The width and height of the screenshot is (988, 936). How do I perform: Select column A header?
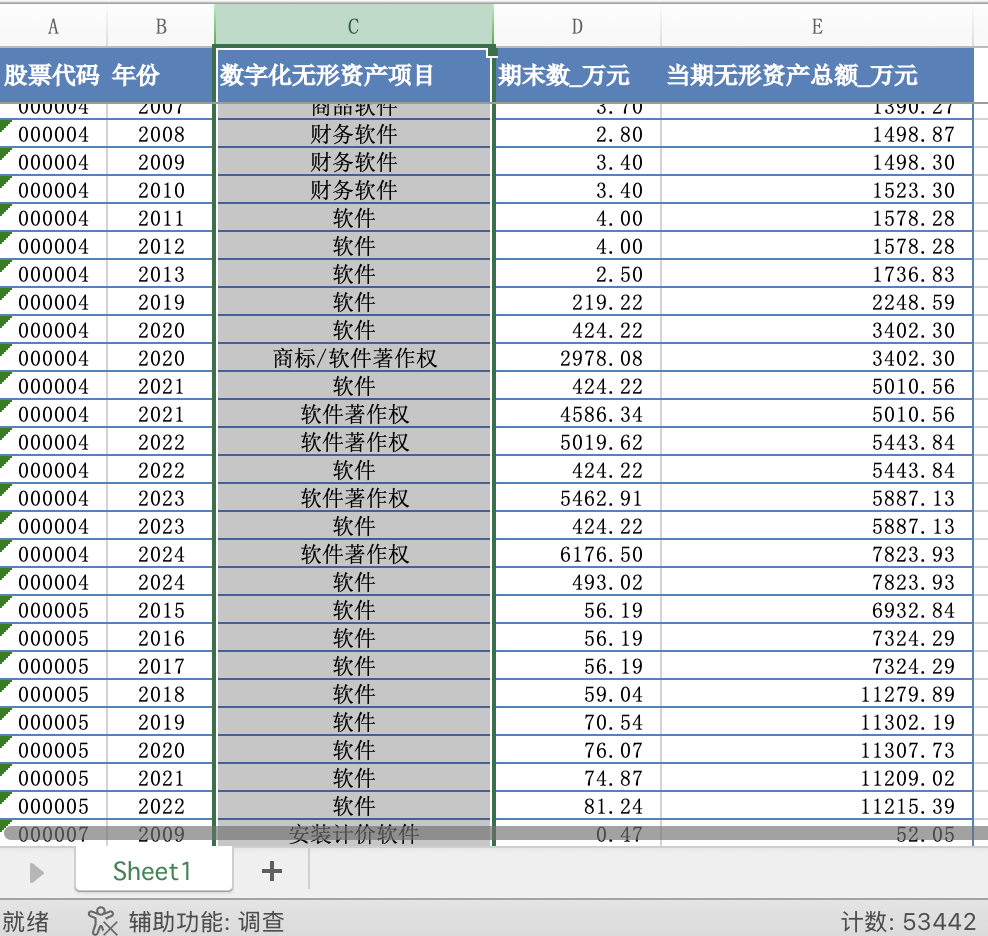[54, 26]
